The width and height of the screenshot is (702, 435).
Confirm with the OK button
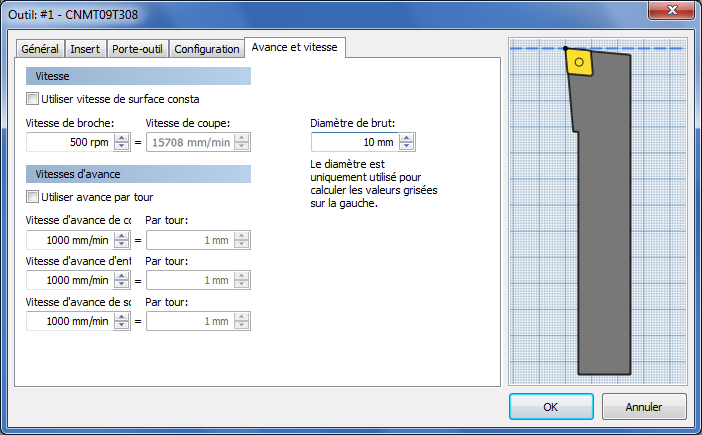click(x=551, y=407)
